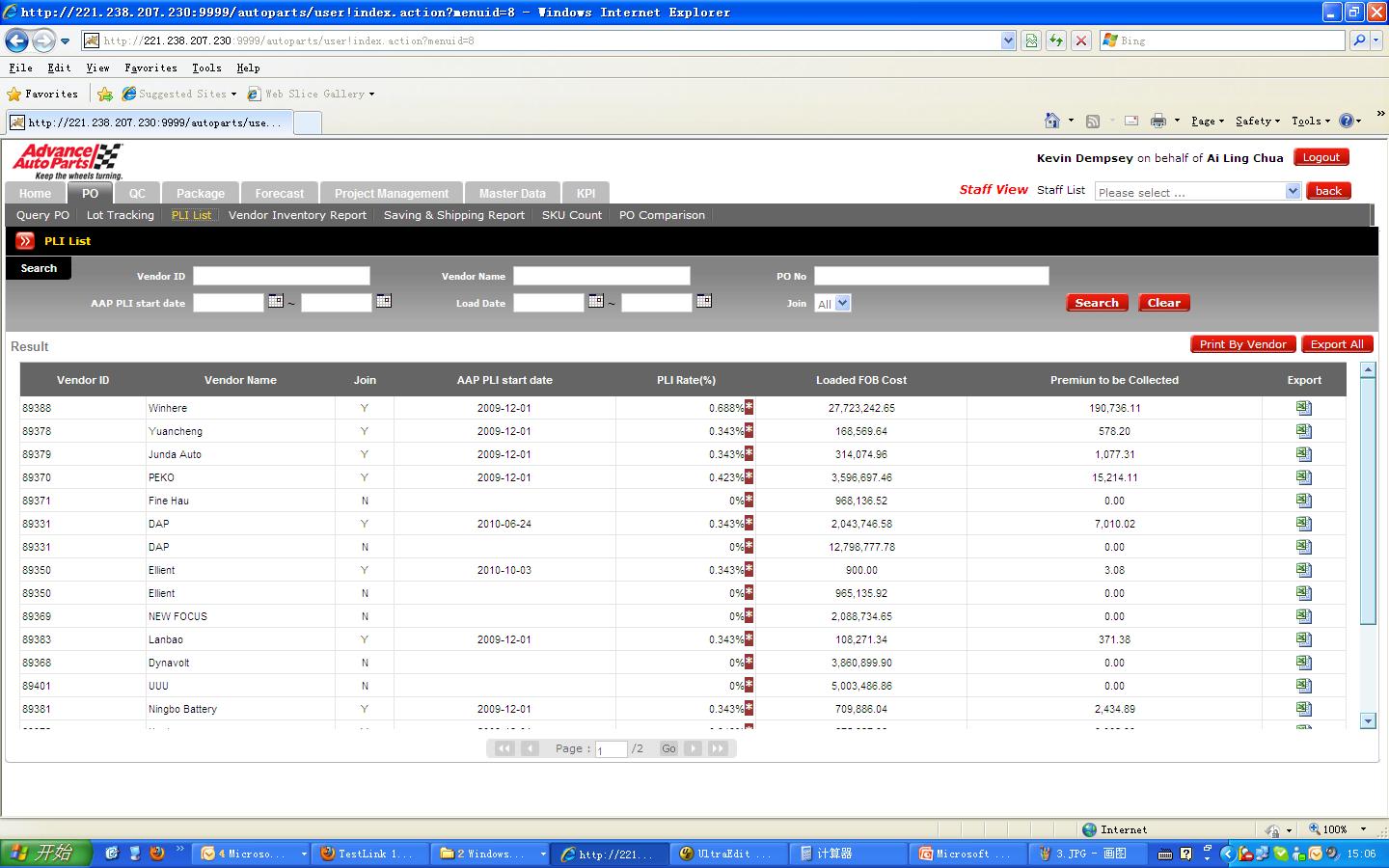Click the red Search button
The width and height of the screenshot is (1389, 868).
coord(1097,303)
